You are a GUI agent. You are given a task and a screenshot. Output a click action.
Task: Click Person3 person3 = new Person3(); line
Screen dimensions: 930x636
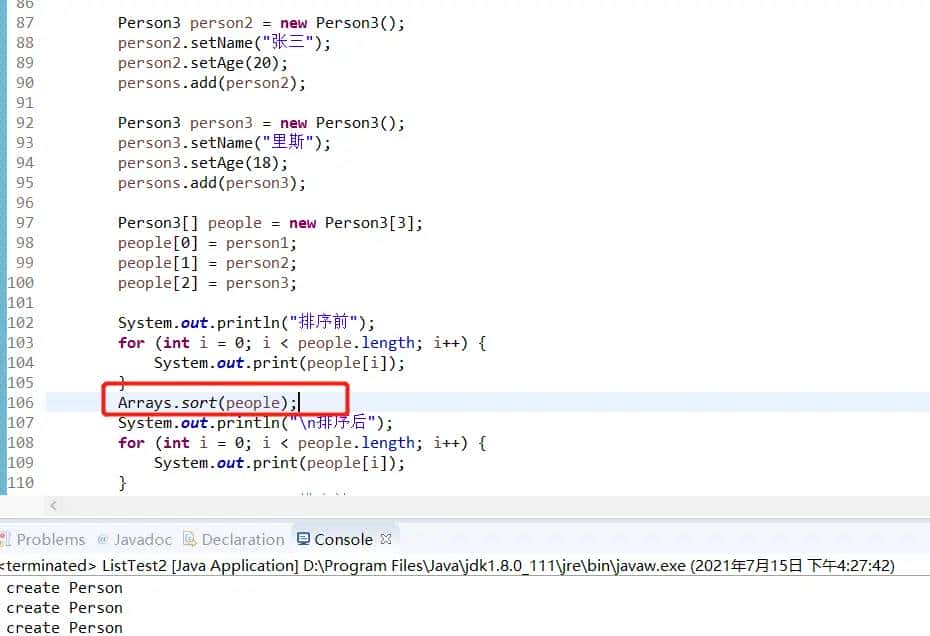[x=261, y=123]
